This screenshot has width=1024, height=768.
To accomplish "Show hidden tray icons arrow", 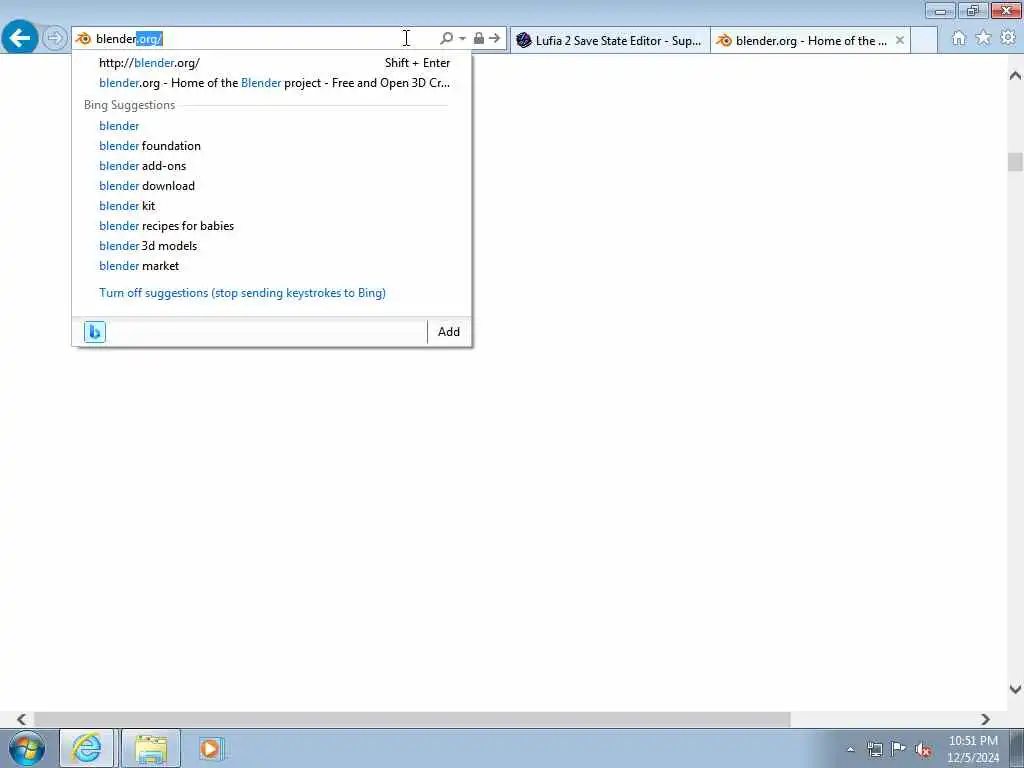I will [850, 749].
